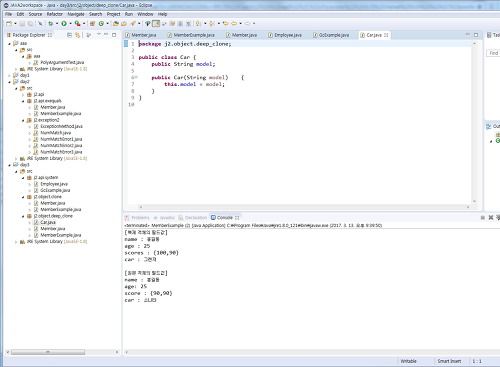Click the Writable status bar entry
500x367 pixels.
pos(408,361)
